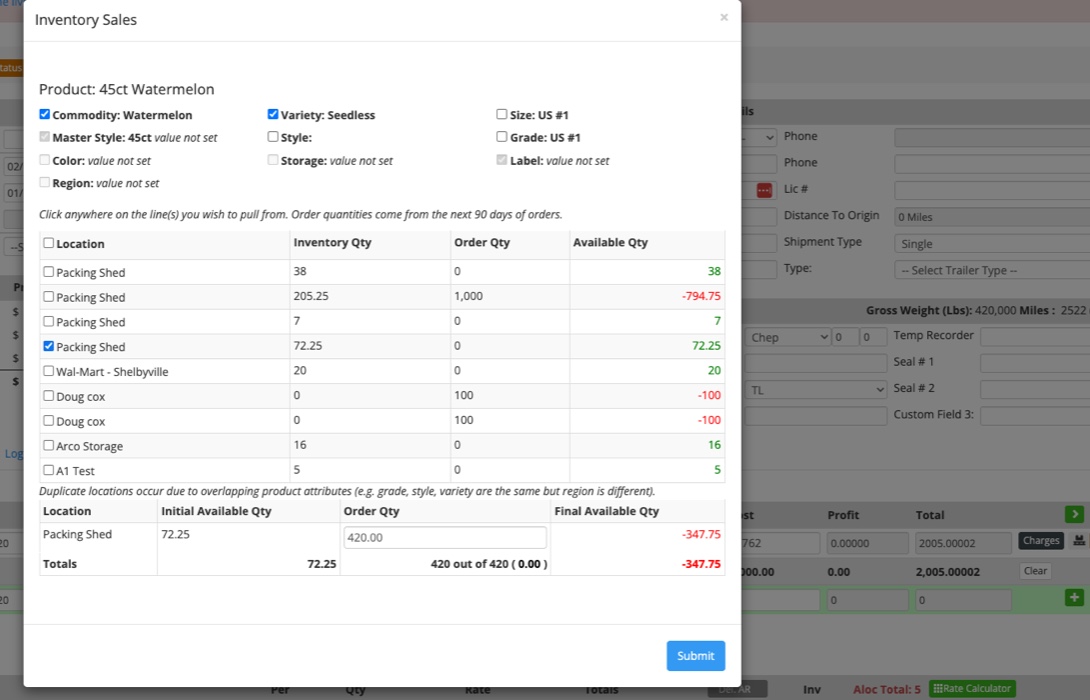Enable the Size: US #1 filter
This screenshot has height=700, width=1090.
502,115
